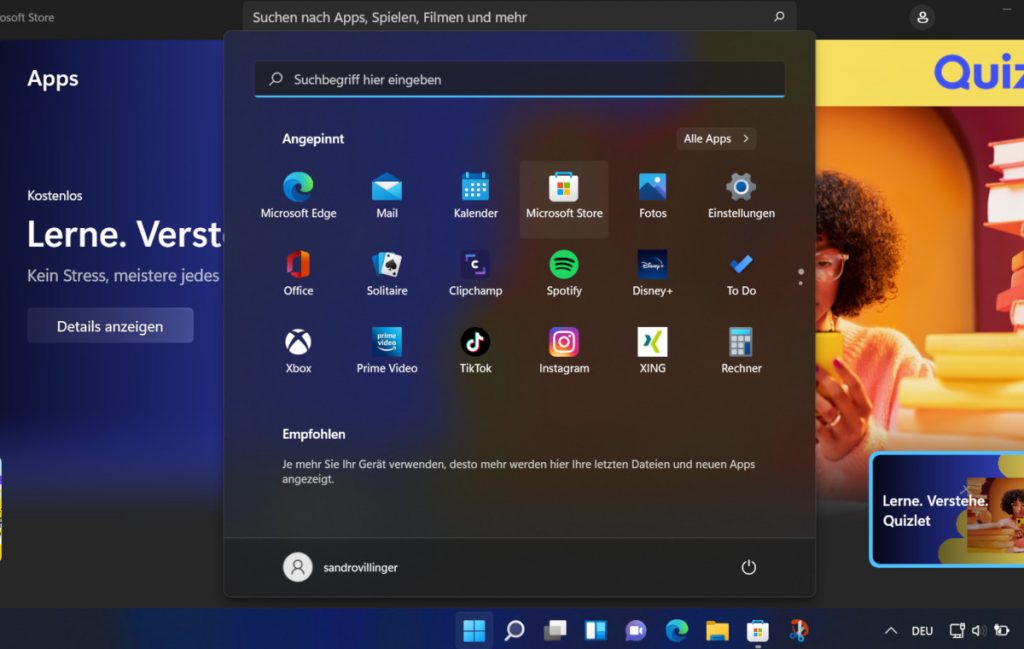Switch to Microsoft Store on taskbar

tap(758, 630)
